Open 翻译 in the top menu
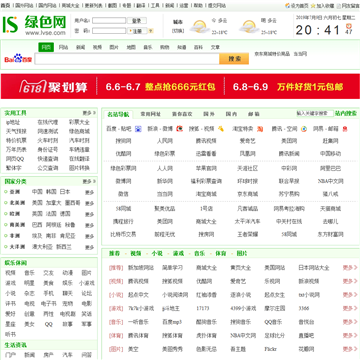Image resolution: width=360 pixels, height=360 pixels. pos(141,6)
